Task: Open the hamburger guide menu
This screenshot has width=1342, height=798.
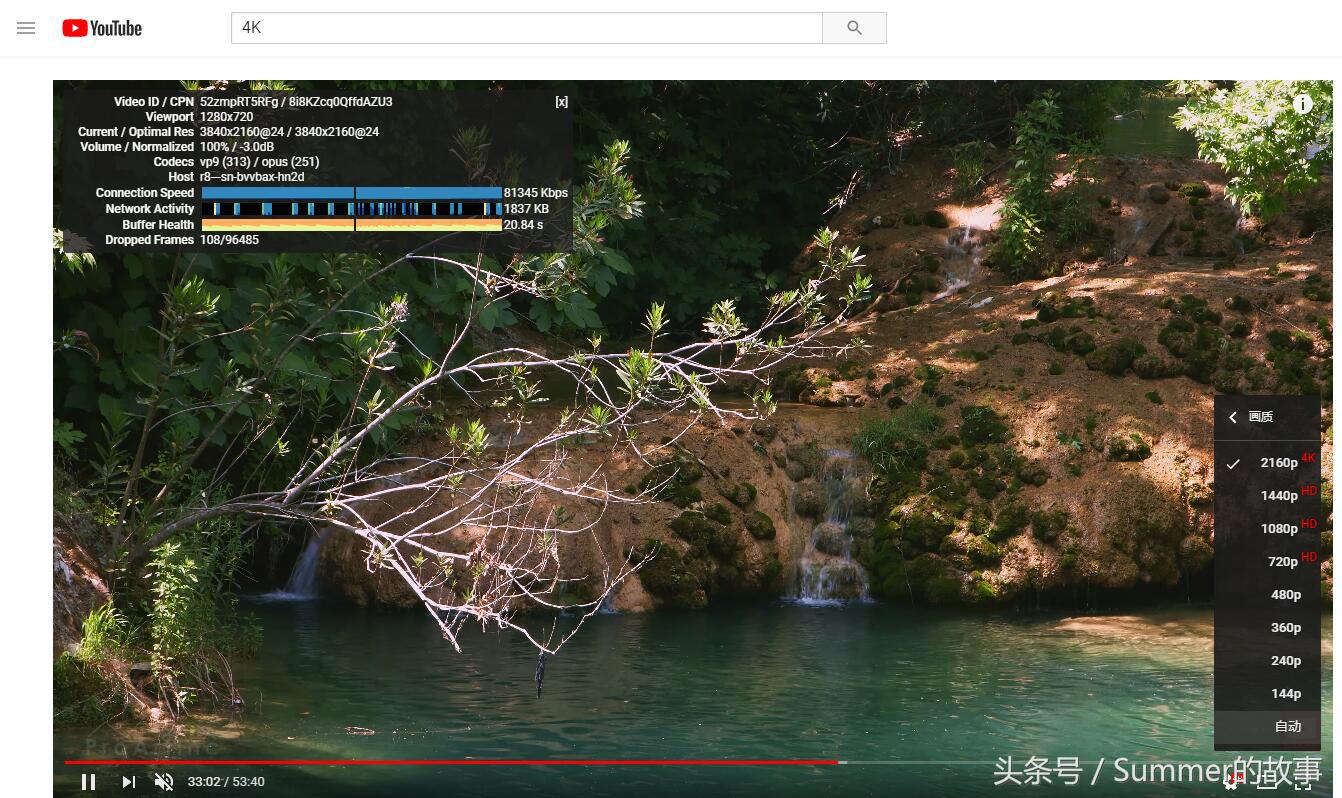Action: pos(26,28)
